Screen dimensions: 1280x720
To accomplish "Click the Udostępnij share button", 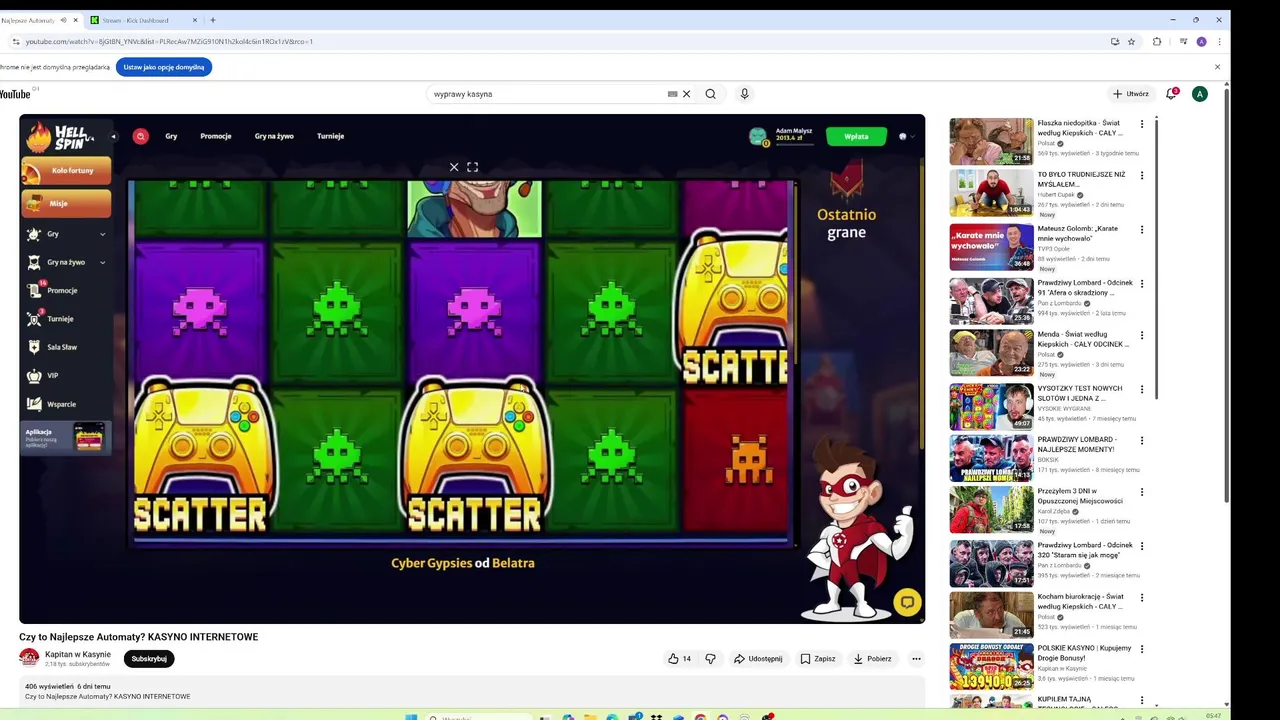I will [x=758, y=659].
